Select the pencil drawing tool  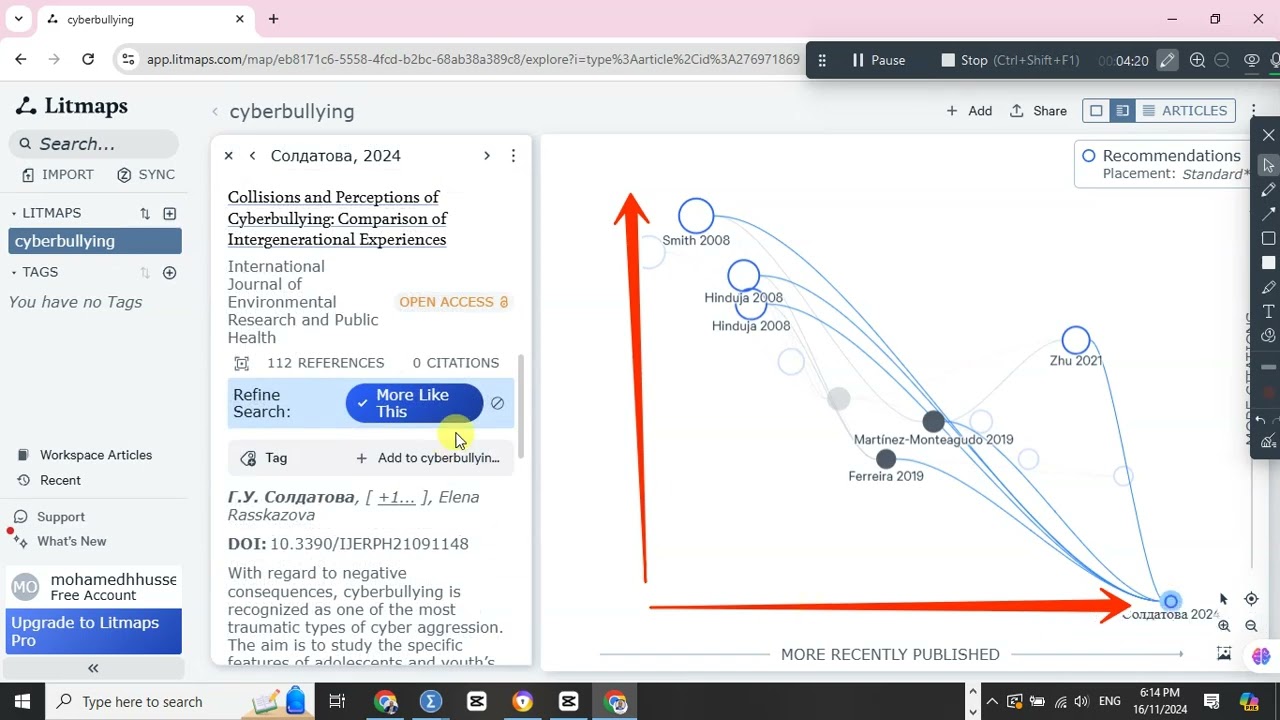1268,190
